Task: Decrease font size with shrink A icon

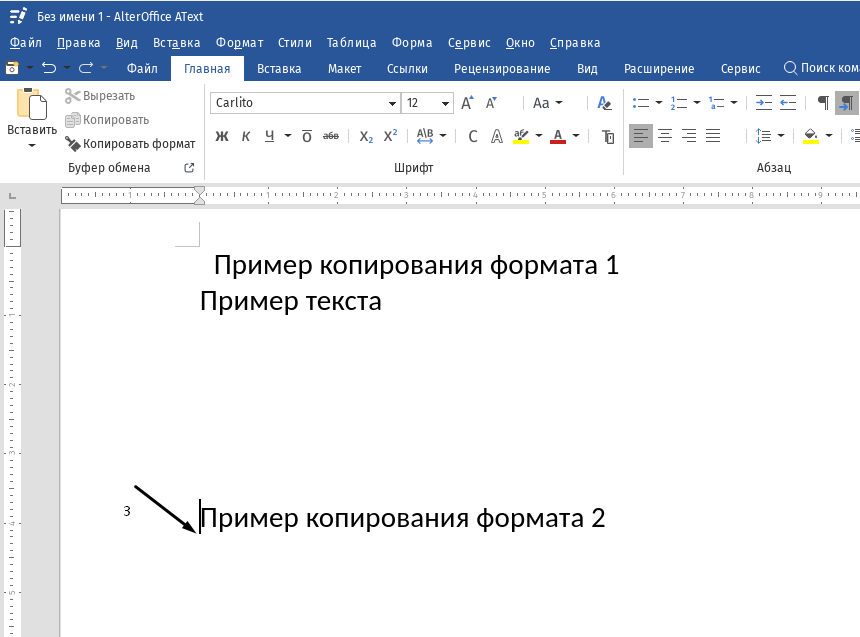Action: click(491, 103)
